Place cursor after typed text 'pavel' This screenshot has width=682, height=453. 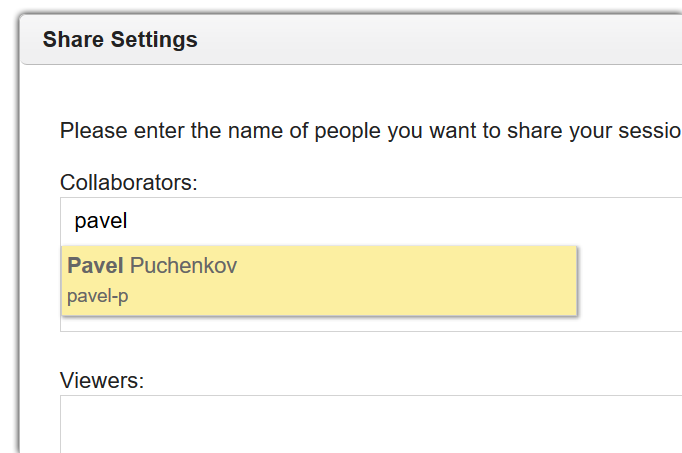(129, 221)
